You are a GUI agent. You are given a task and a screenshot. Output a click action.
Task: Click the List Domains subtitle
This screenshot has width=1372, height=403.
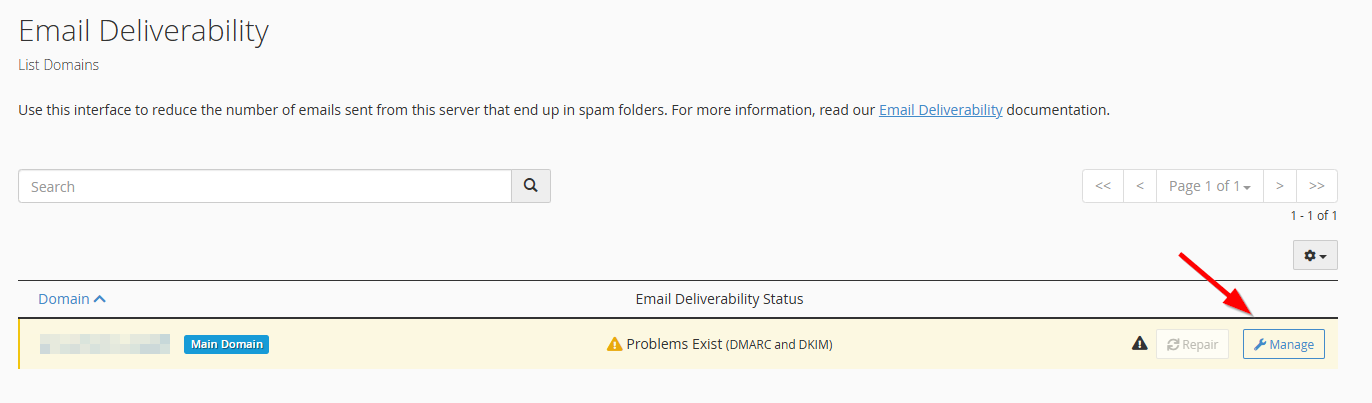(59, 65)
